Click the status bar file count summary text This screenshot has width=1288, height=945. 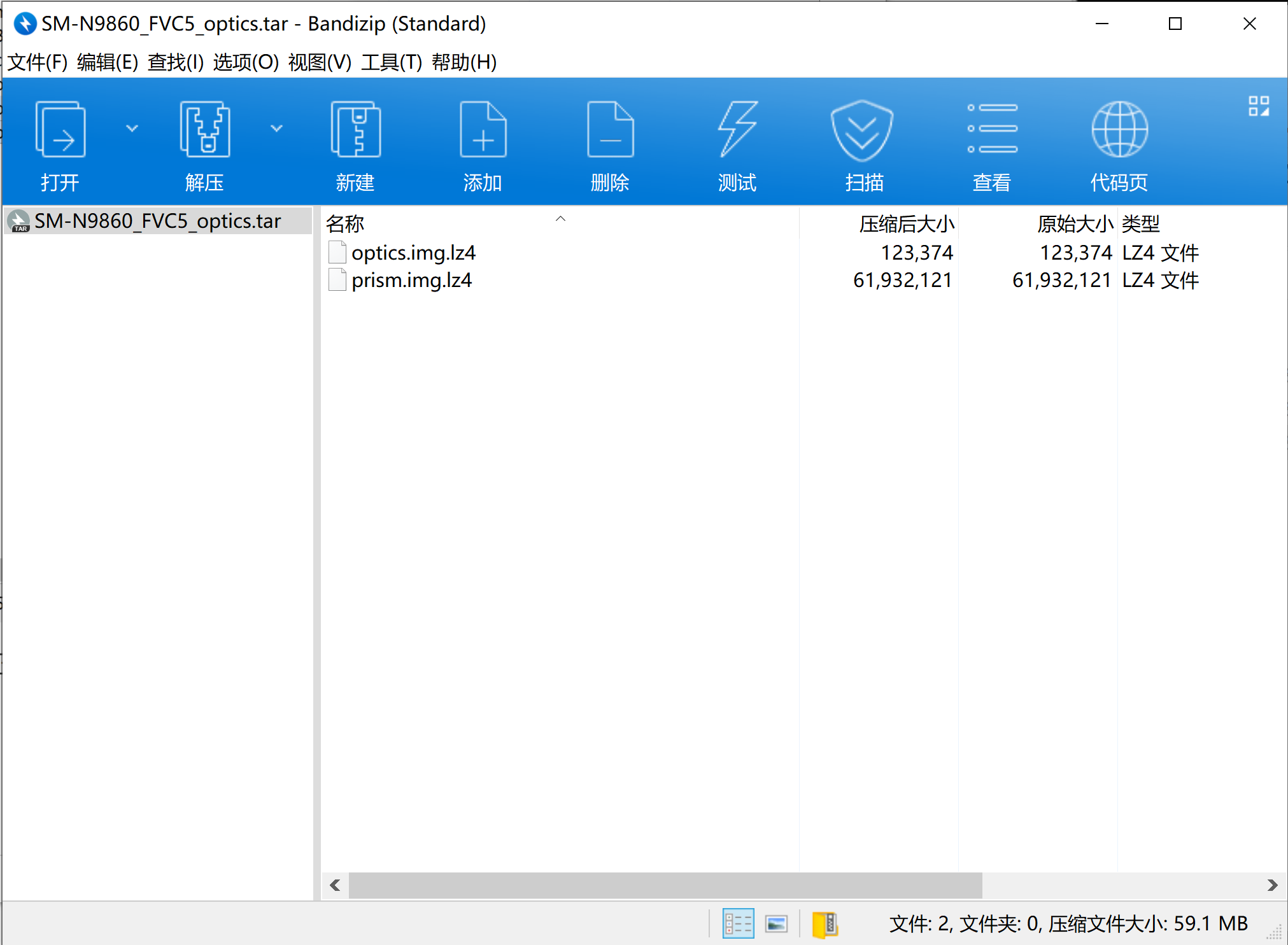1068,923
